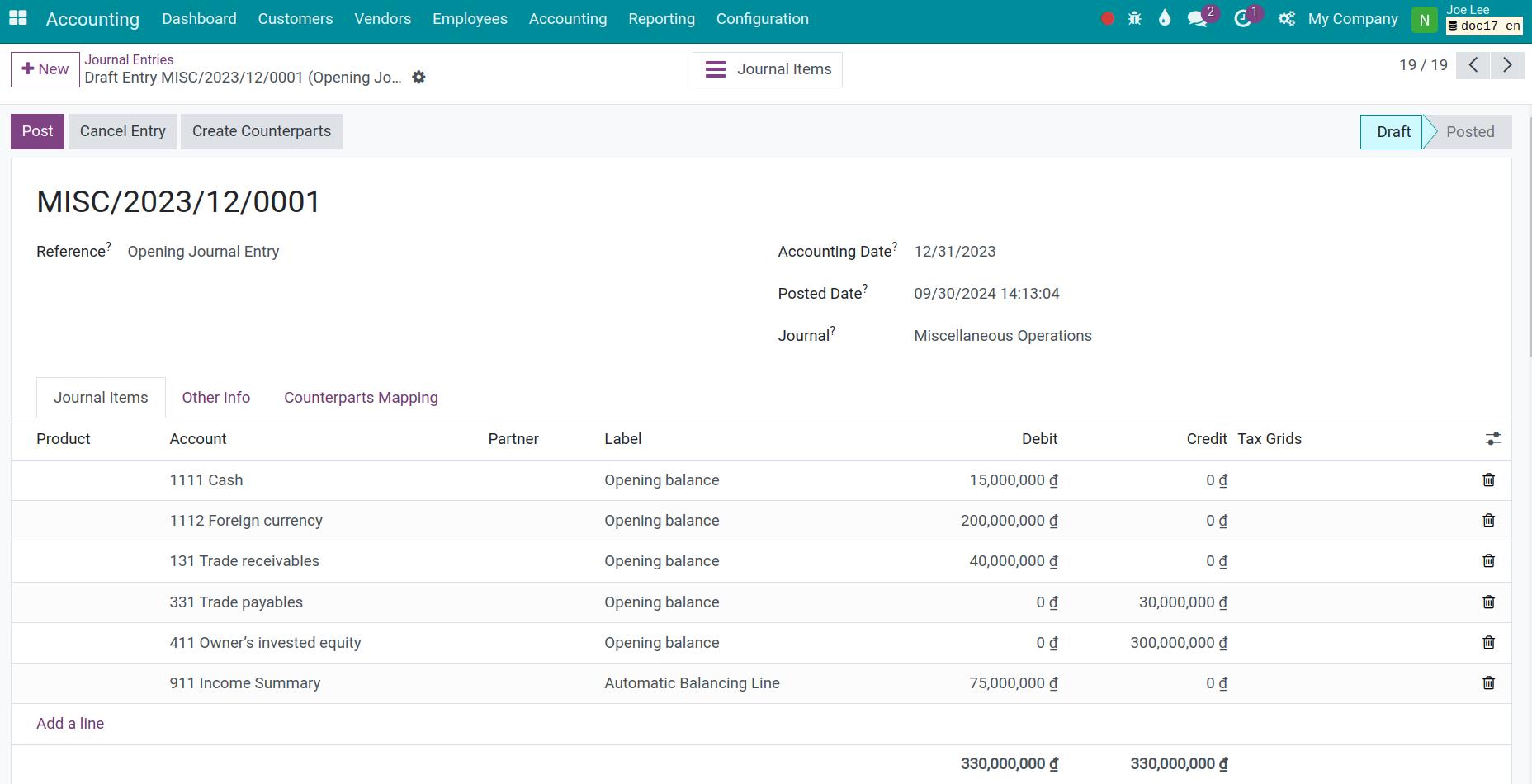This screenshot has width=1532, height=784.
Task: Open the My Company switcher
Action: (1353, 18)
